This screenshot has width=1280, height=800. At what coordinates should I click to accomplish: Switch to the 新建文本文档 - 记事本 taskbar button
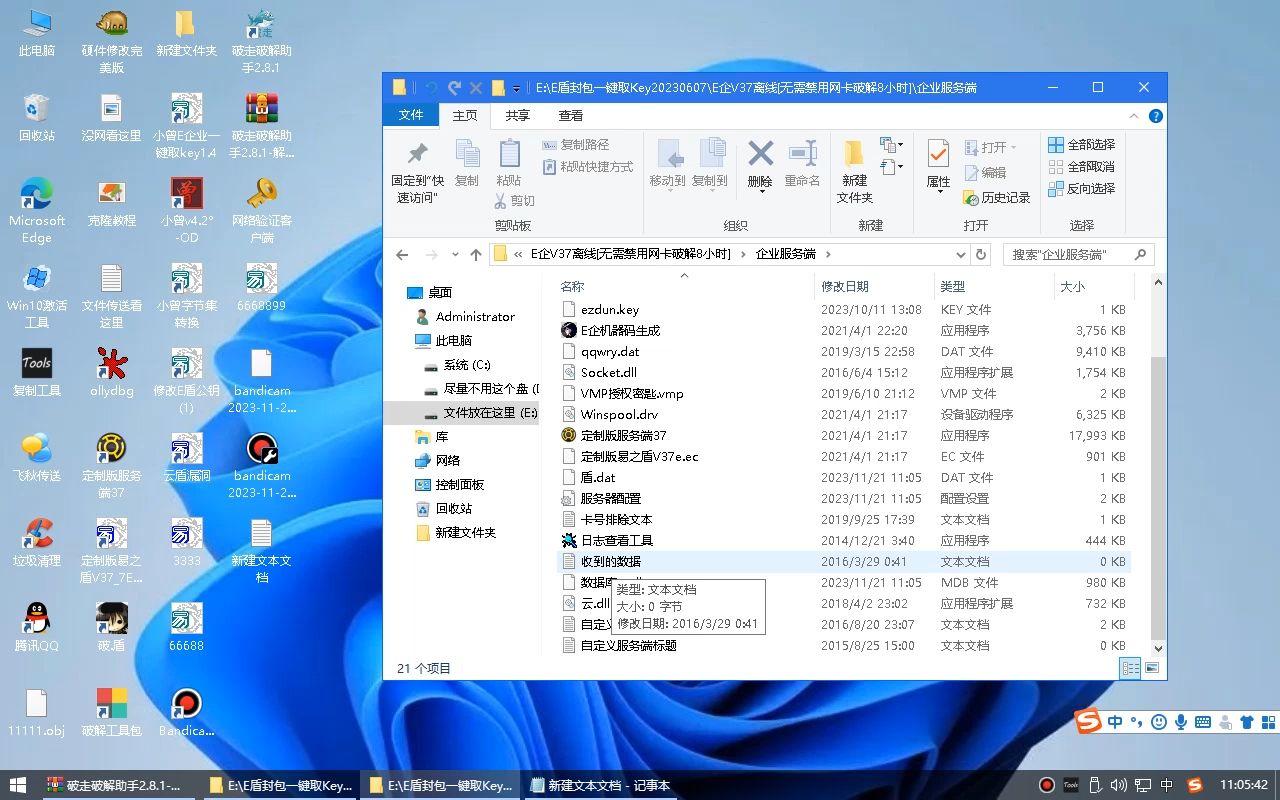click(600, 786)
